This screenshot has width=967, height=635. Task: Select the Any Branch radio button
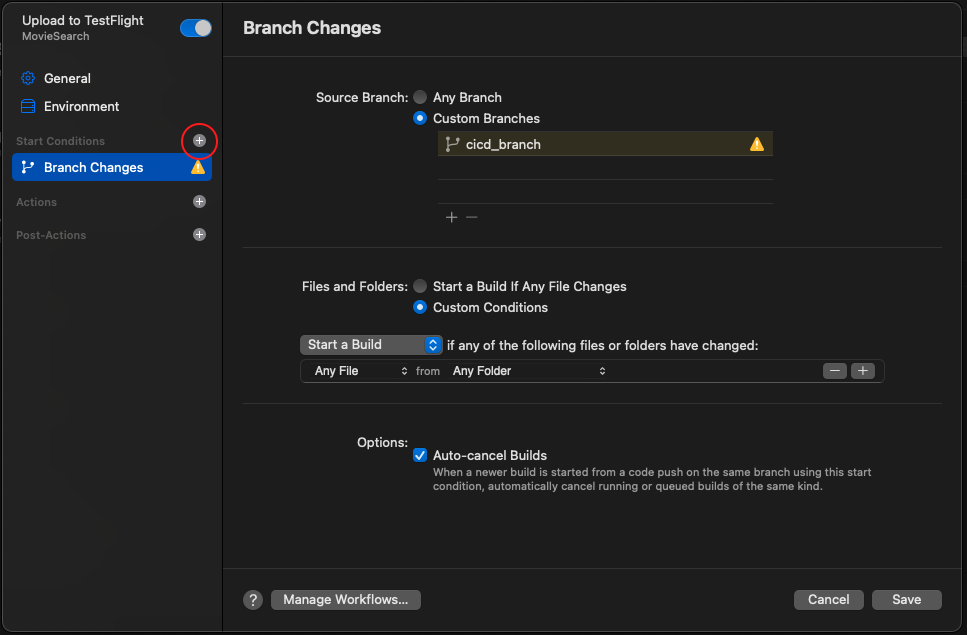[420, 97]
